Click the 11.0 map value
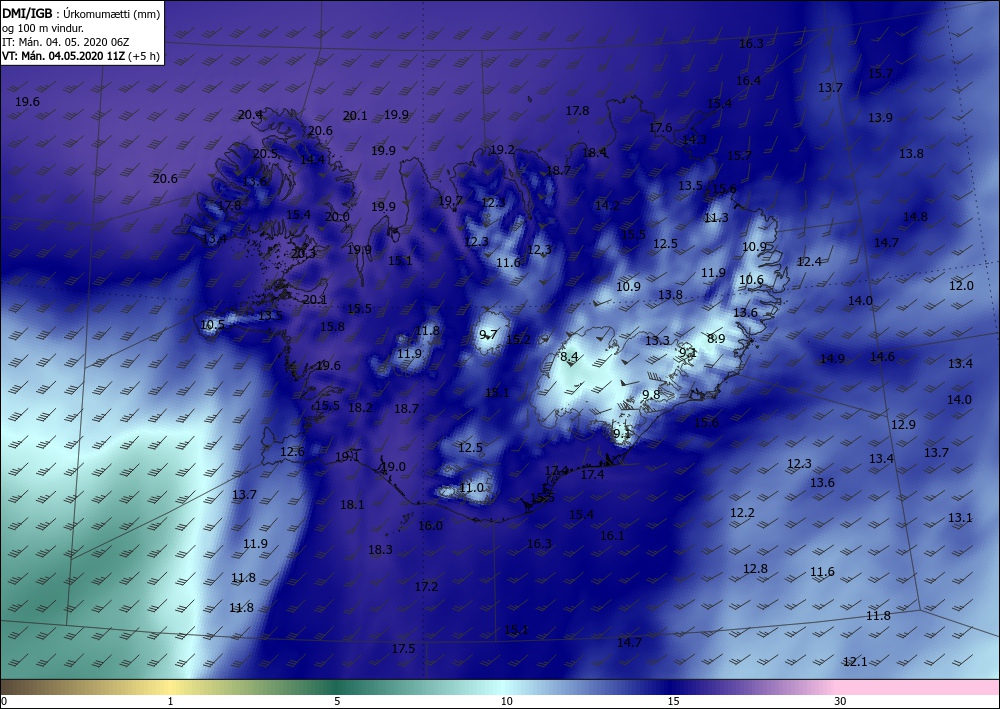1000x709 pixels. [471, 488]
